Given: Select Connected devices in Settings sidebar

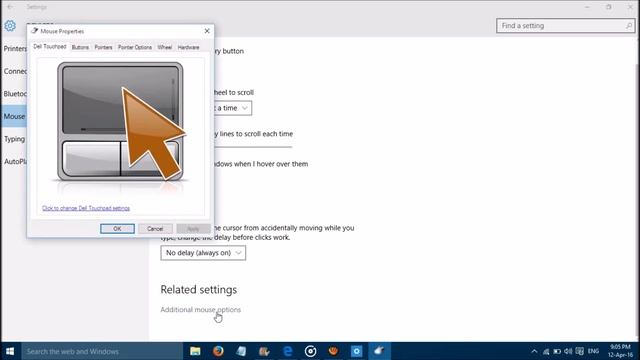Looking at the screenshot, I should pyautogui.click(x=15, y=71).
